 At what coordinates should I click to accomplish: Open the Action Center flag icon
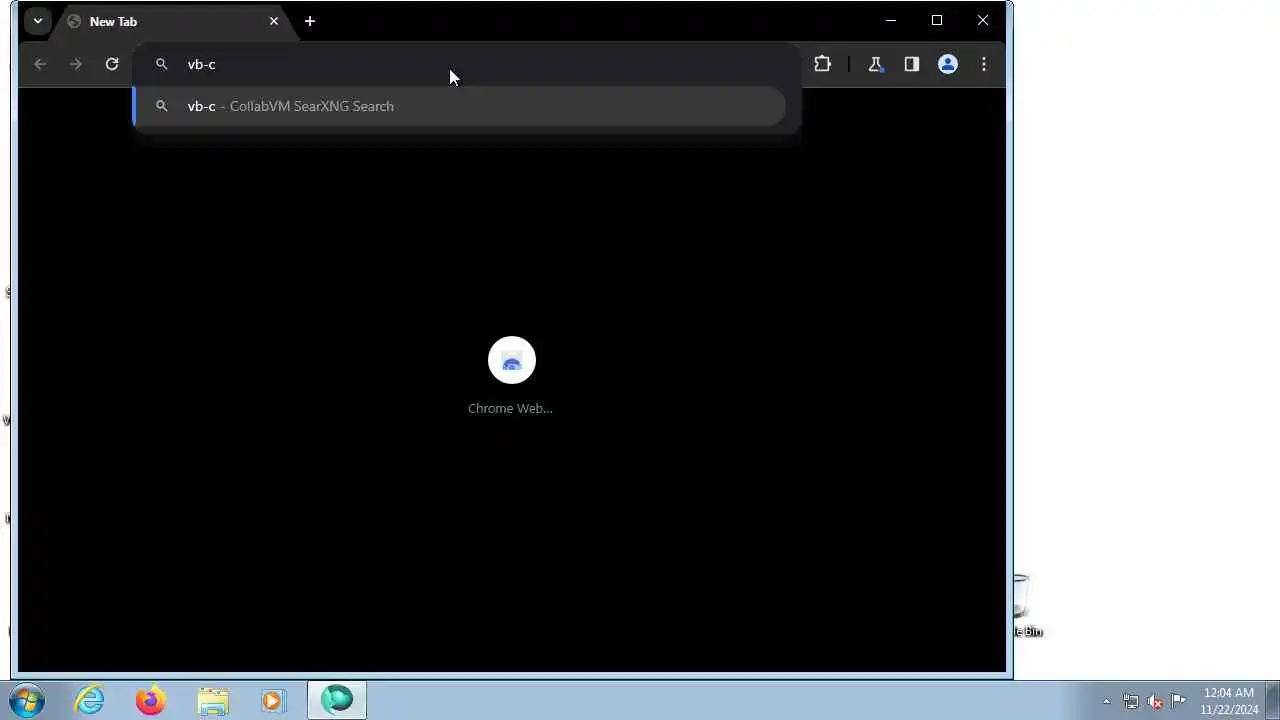pyautogui.click(x=1179, y=701)
